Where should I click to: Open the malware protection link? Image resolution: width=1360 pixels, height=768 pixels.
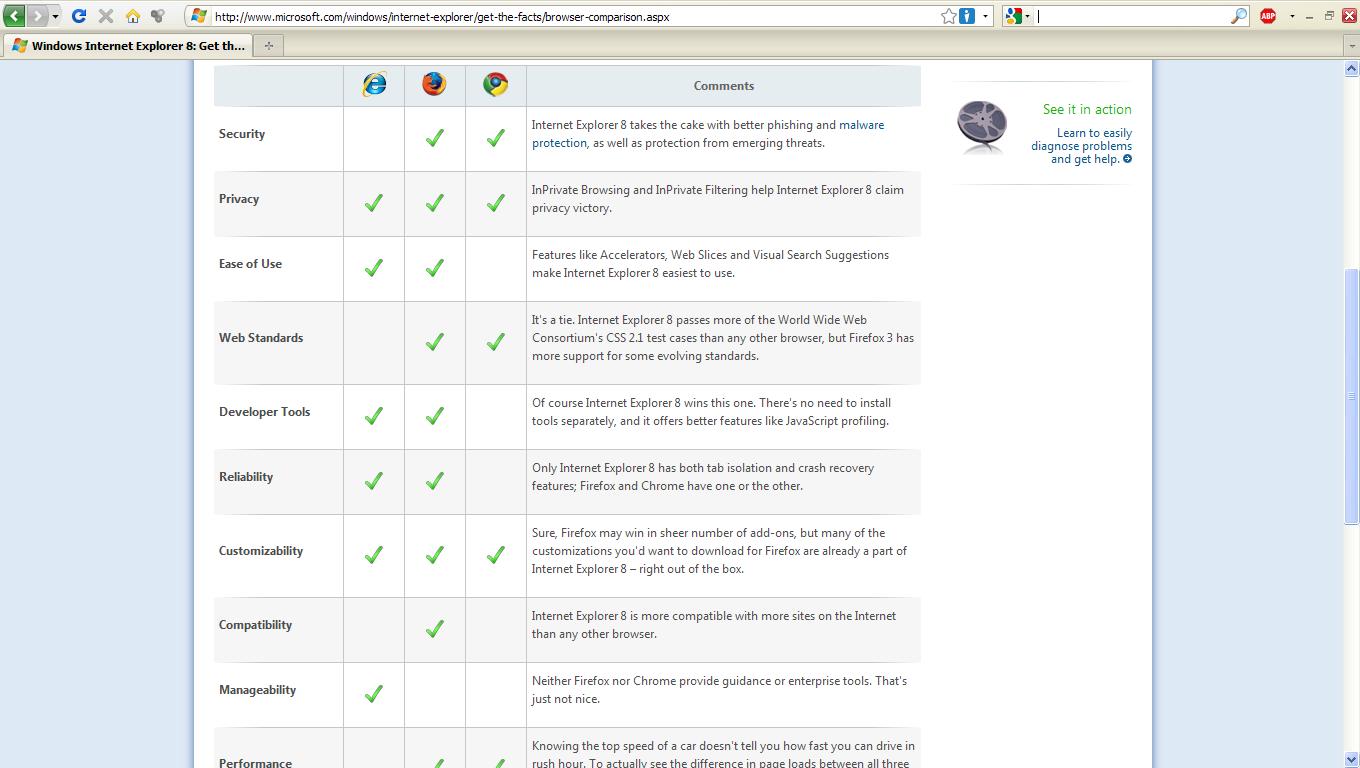point(860,125)
